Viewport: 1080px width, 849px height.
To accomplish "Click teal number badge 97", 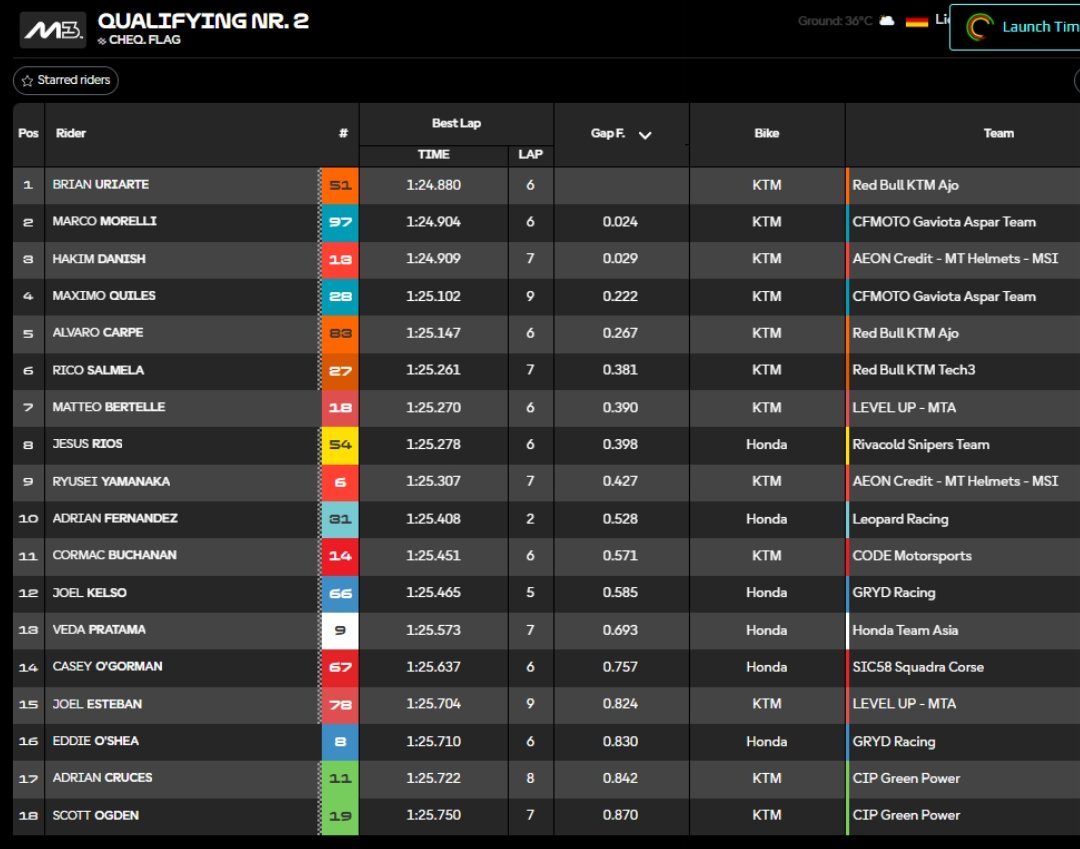I will tap(340, 222).
